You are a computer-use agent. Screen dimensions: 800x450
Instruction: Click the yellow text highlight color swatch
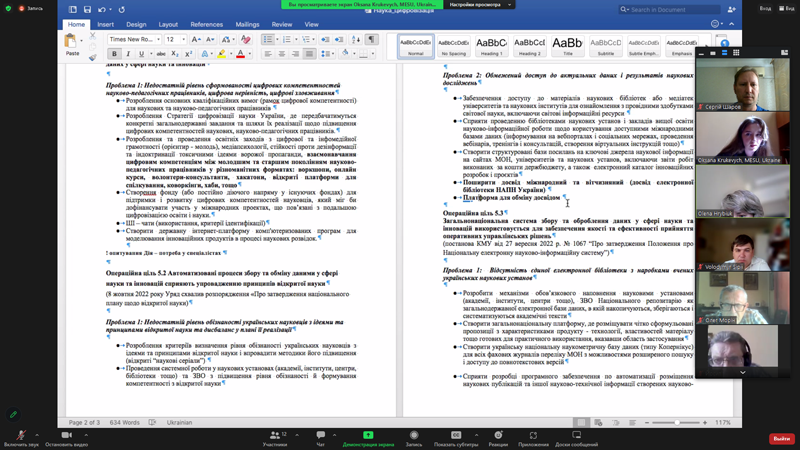pos(222,54)
